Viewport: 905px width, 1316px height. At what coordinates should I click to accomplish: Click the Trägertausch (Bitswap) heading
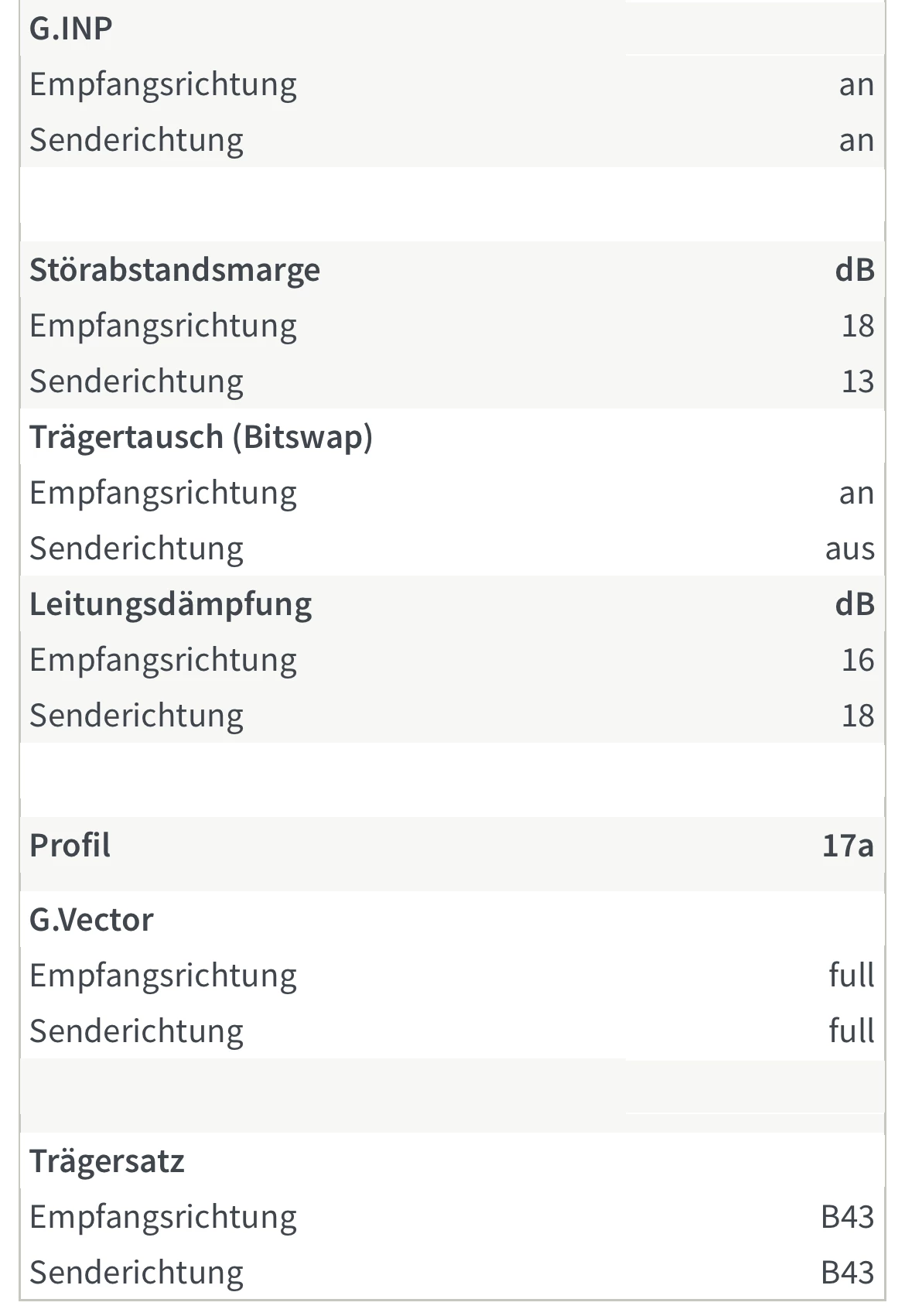[x=201, y=437]
